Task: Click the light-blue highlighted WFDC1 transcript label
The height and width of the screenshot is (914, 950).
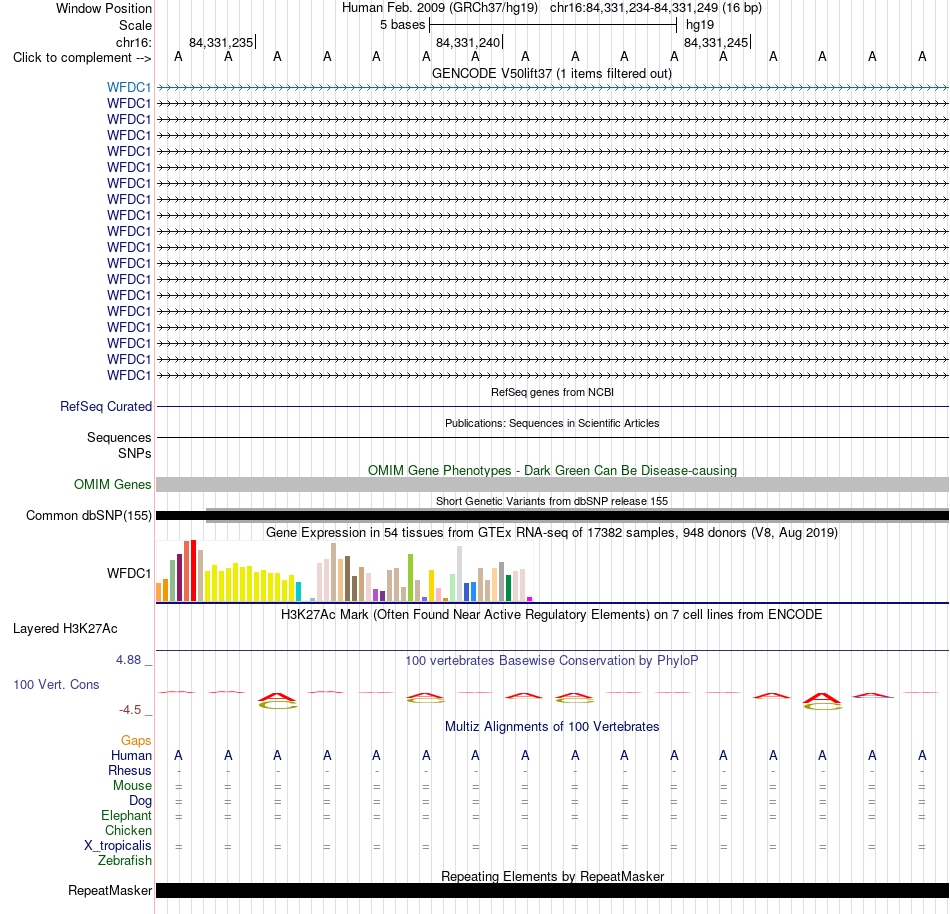Action: 128,87
